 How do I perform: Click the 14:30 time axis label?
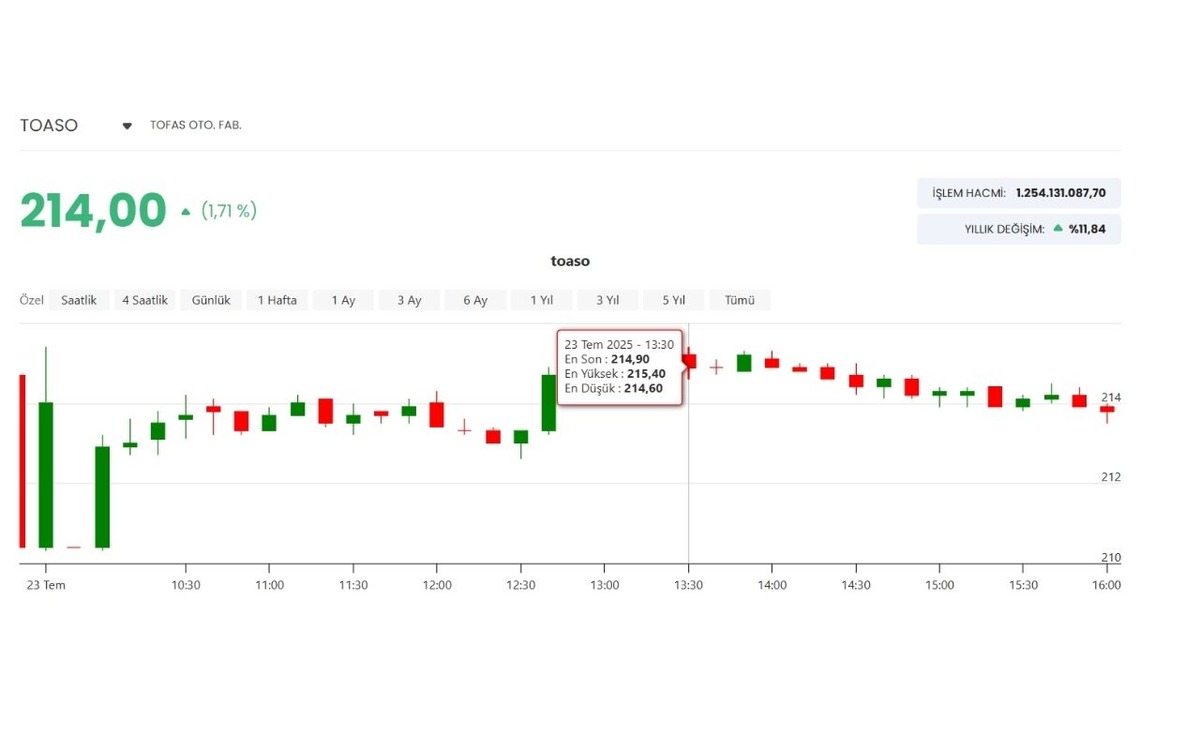(856, 585)
